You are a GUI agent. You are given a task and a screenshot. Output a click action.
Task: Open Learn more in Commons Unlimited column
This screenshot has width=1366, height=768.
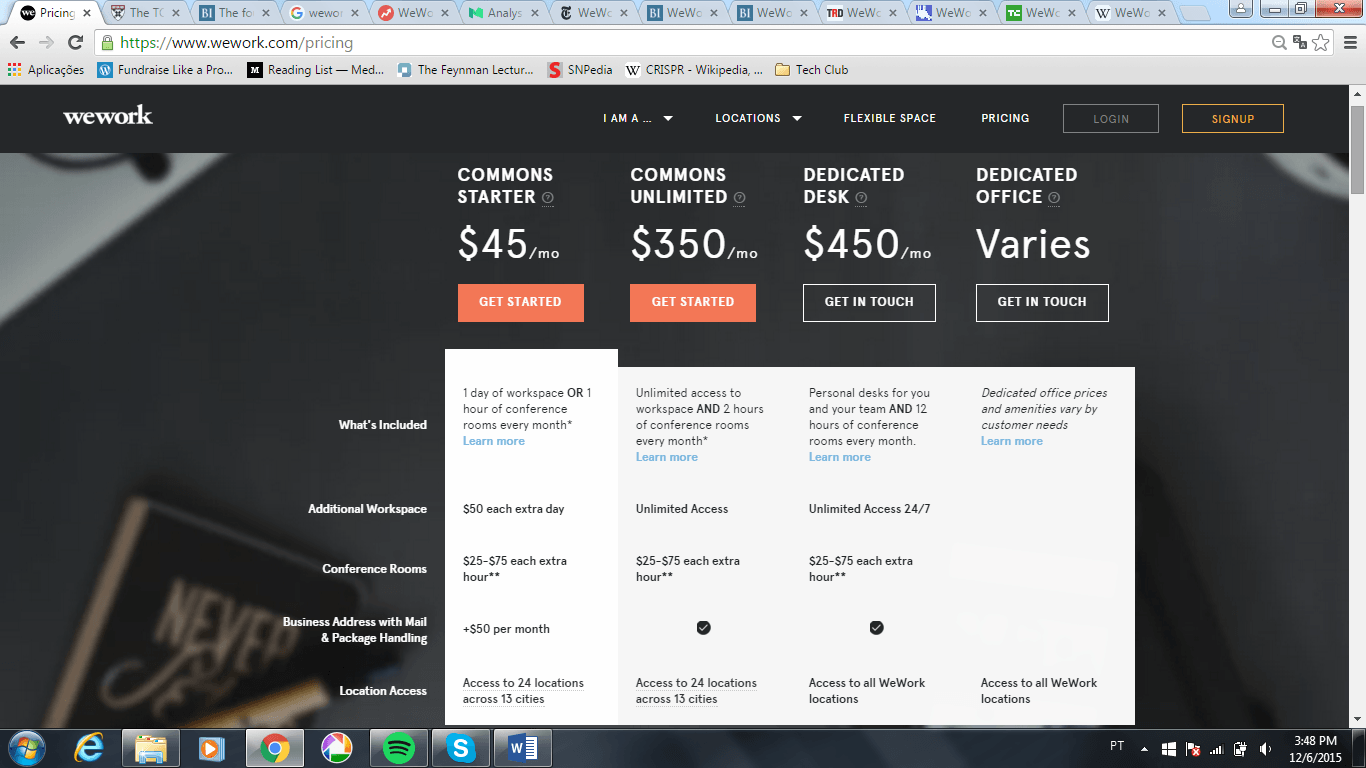[667, 457]
